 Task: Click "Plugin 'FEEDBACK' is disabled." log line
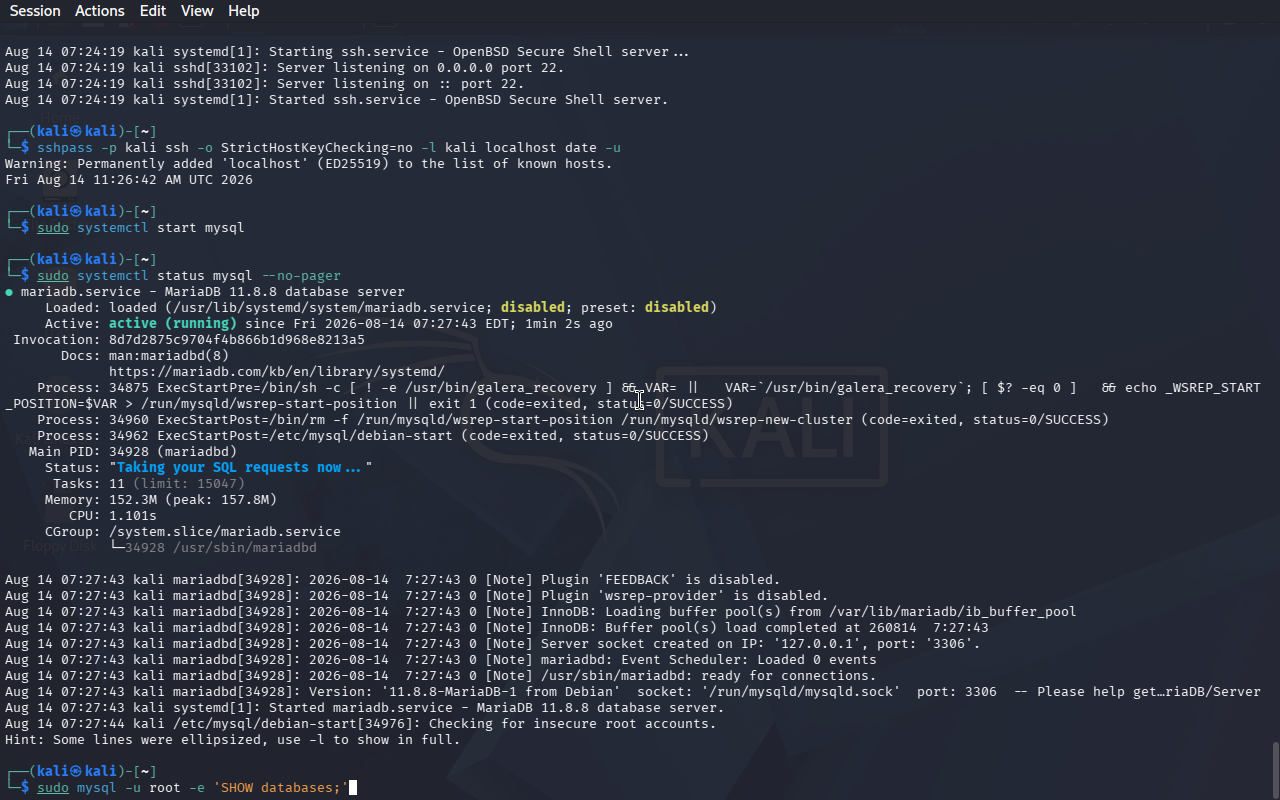pos(393,580)
